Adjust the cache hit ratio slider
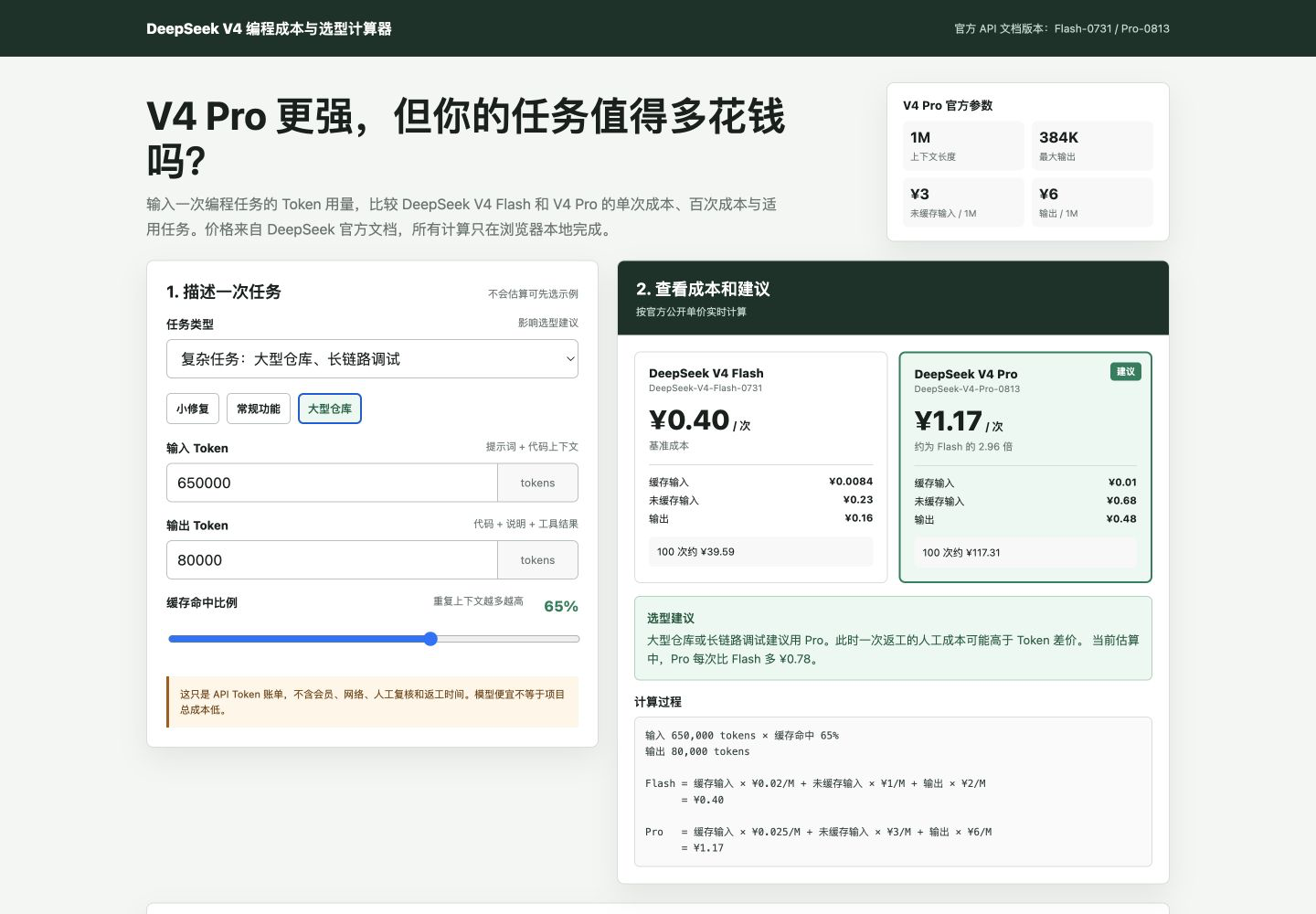 click(373, 639)
